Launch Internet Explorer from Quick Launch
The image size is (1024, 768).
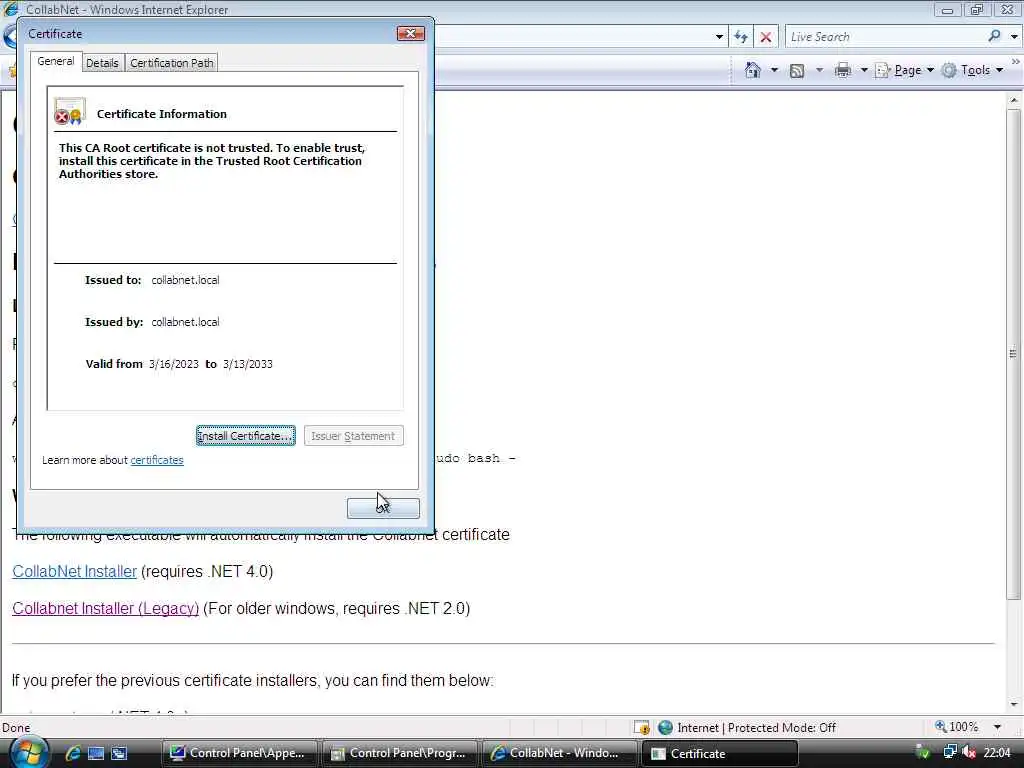[x=72, y=753]
